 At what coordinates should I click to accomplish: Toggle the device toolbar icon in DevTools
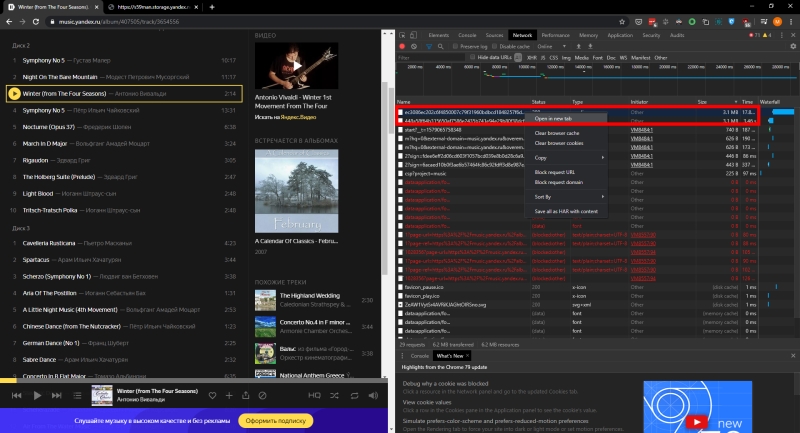point(413,35)
